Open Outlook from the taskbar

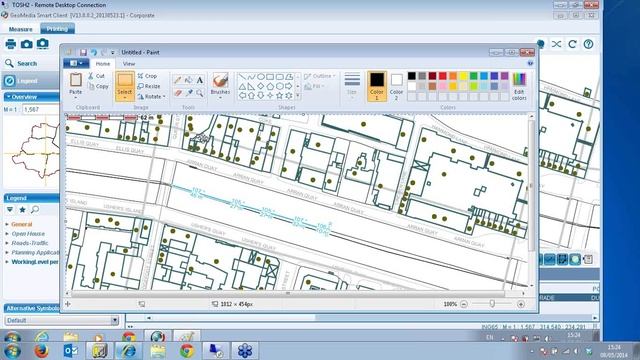point(71,351)
